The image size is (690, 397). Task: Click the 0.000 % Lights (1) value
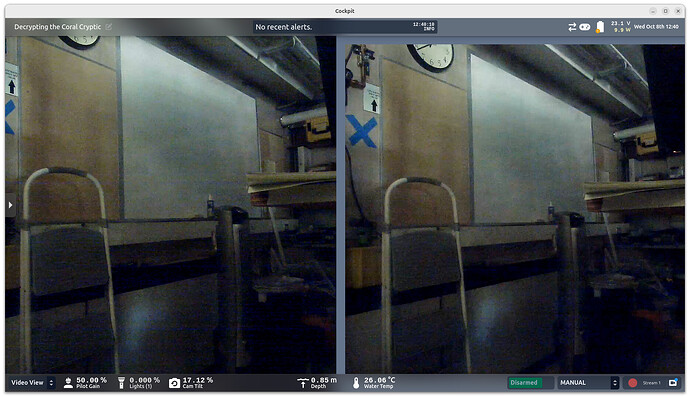[144, 380]
